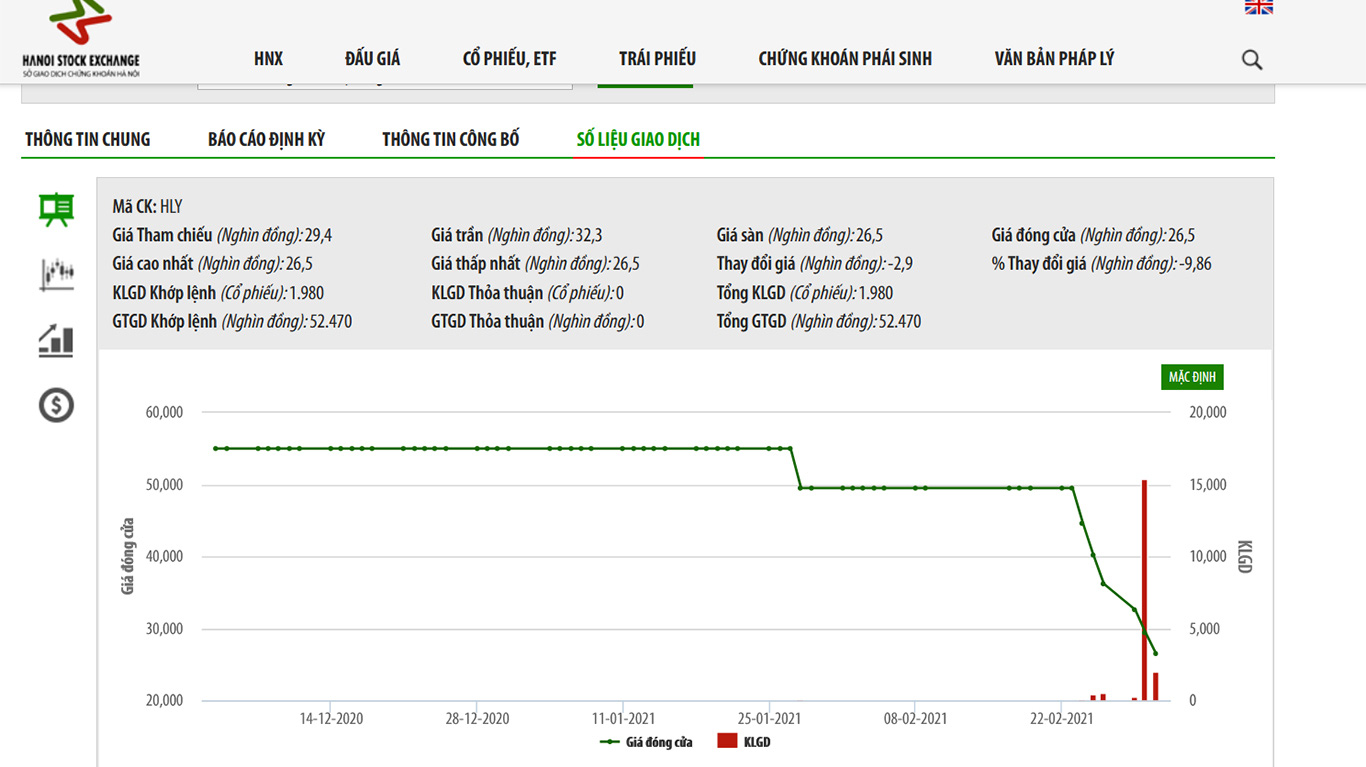Open the HNX menu
1366x767 pixels.
coord(268,59)
